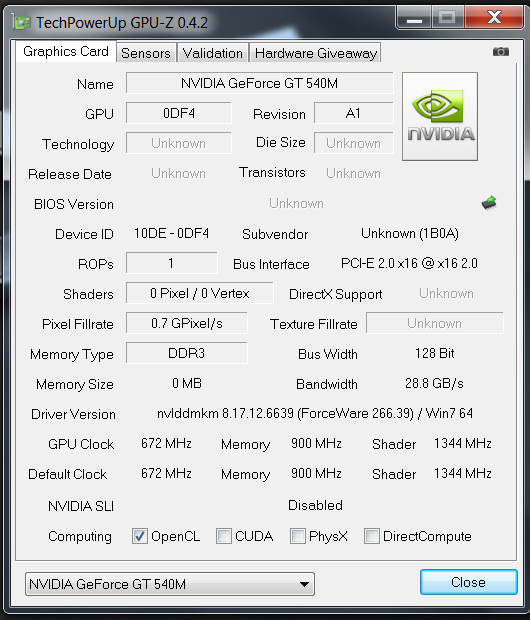Click the camera screenshot icon

500,52
